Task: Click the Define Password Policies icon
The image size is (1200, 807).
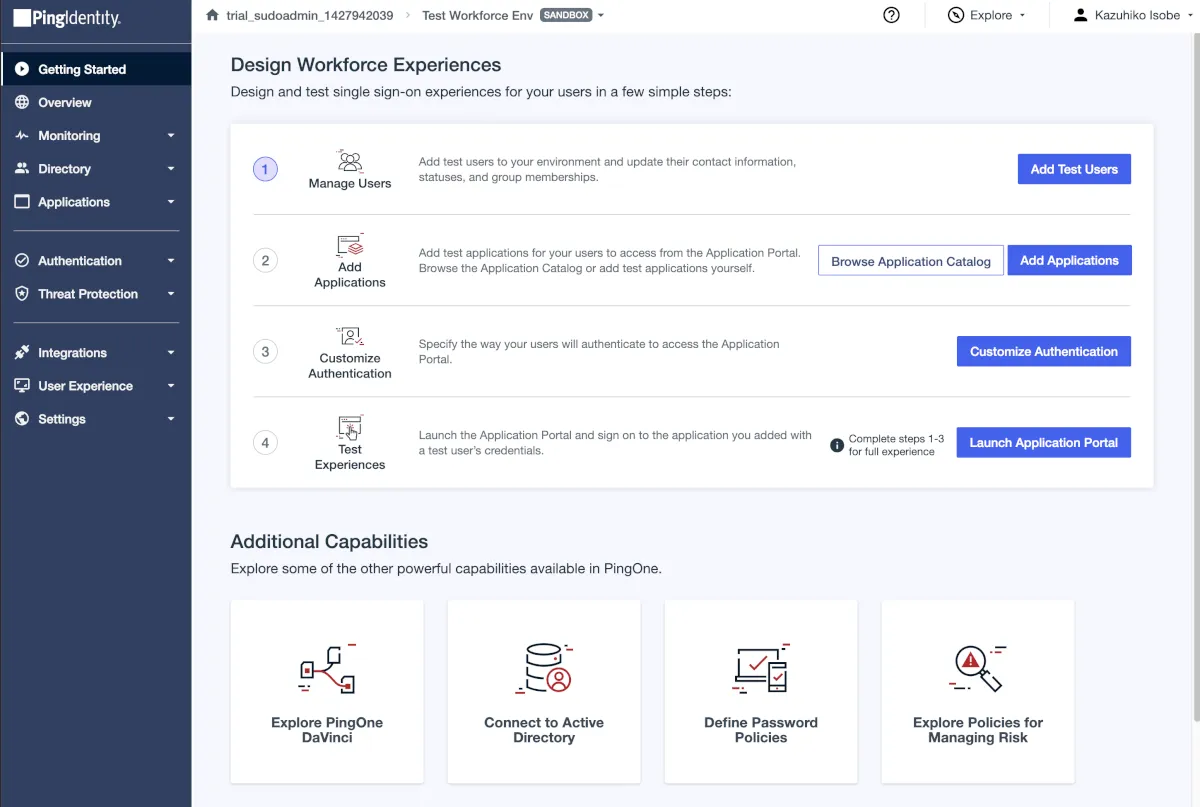Action: point(761,669)
